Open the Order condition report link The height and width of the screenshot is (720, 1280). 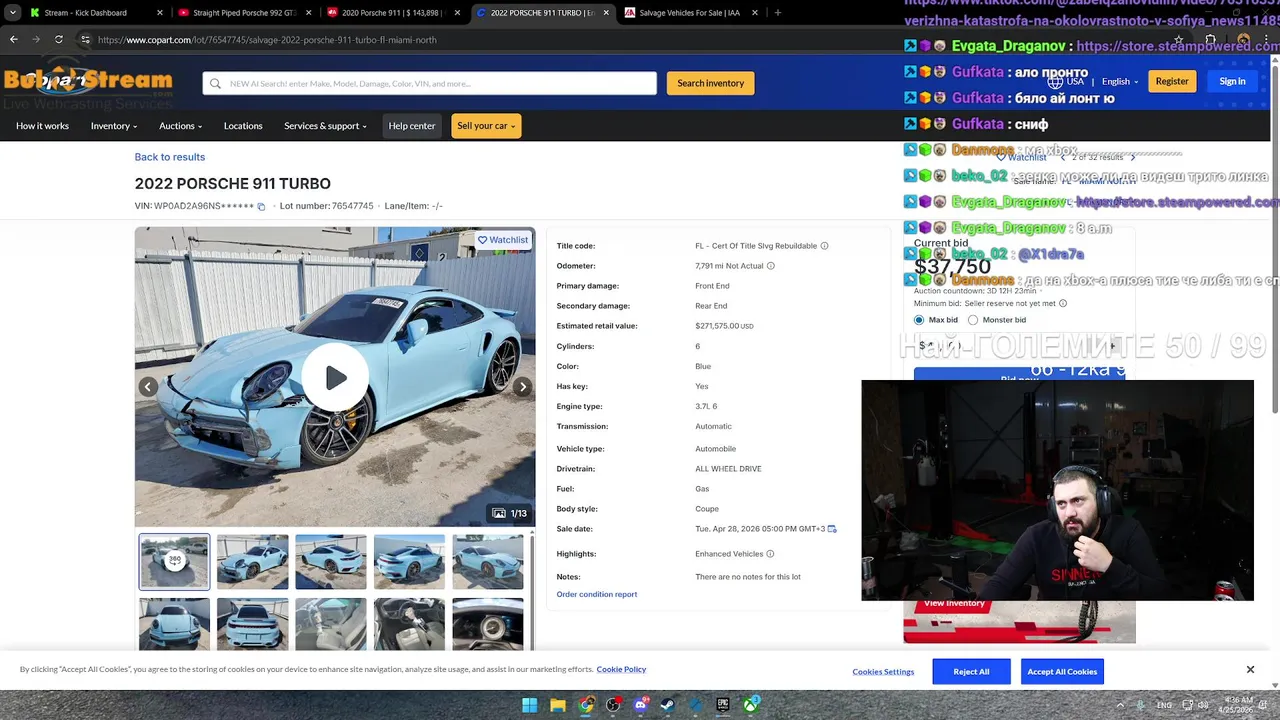click(597, 595)
